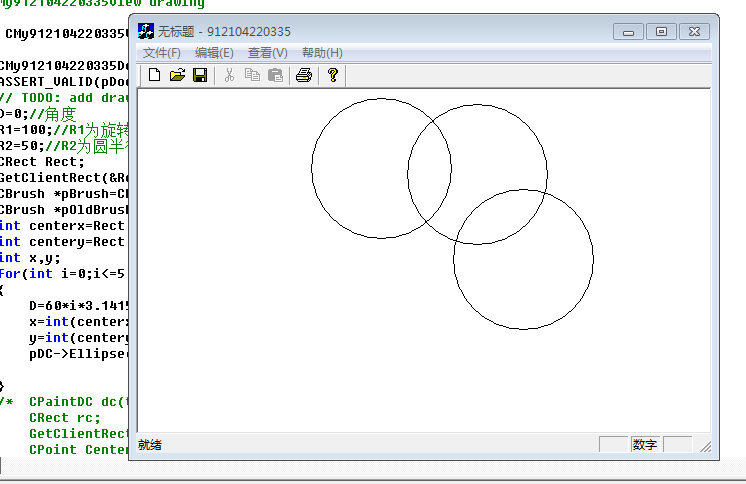Click the 'D=60*i*3.141' code line
This screenshot has height=484, width=746.
[79, 306]
